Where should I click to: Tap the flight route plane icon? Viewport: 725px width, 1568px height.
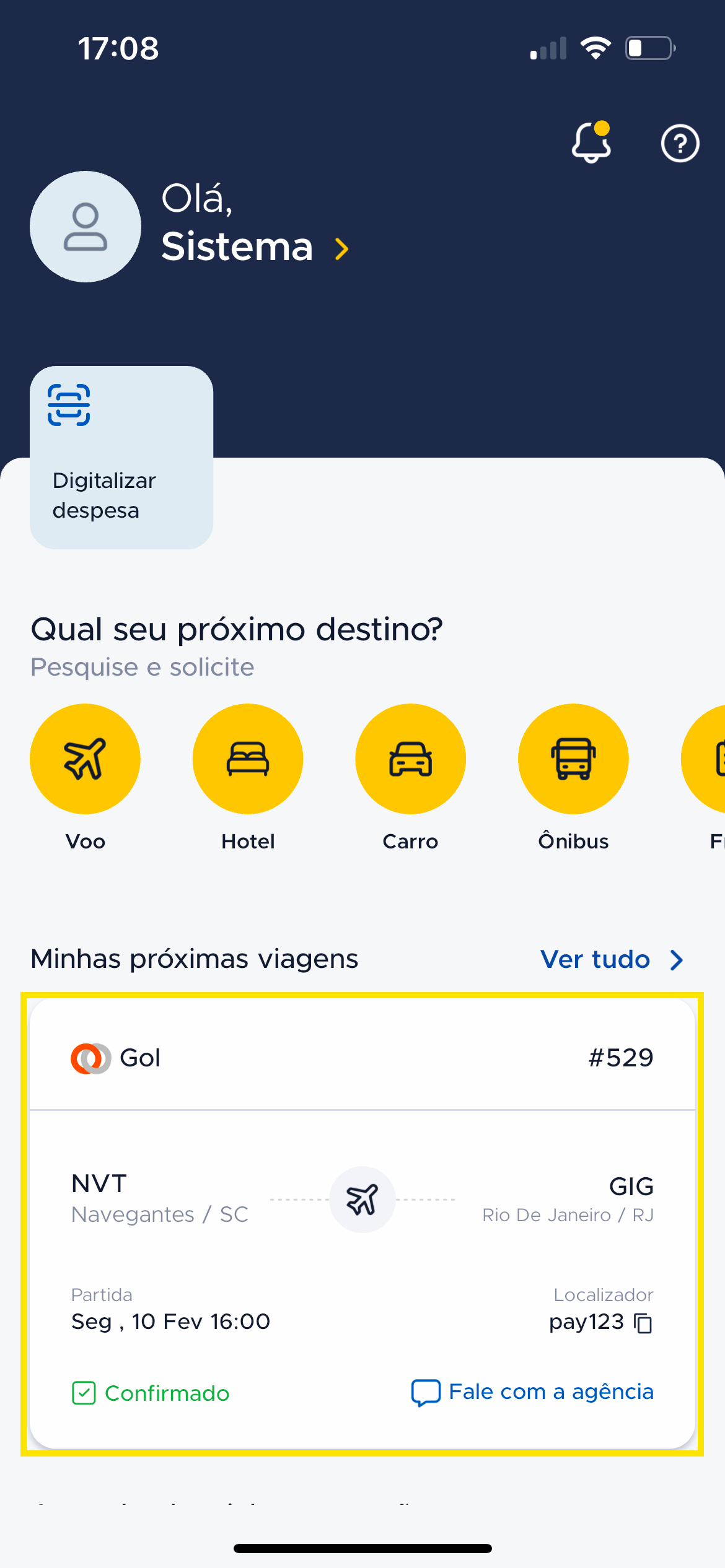click(362, 1200)
